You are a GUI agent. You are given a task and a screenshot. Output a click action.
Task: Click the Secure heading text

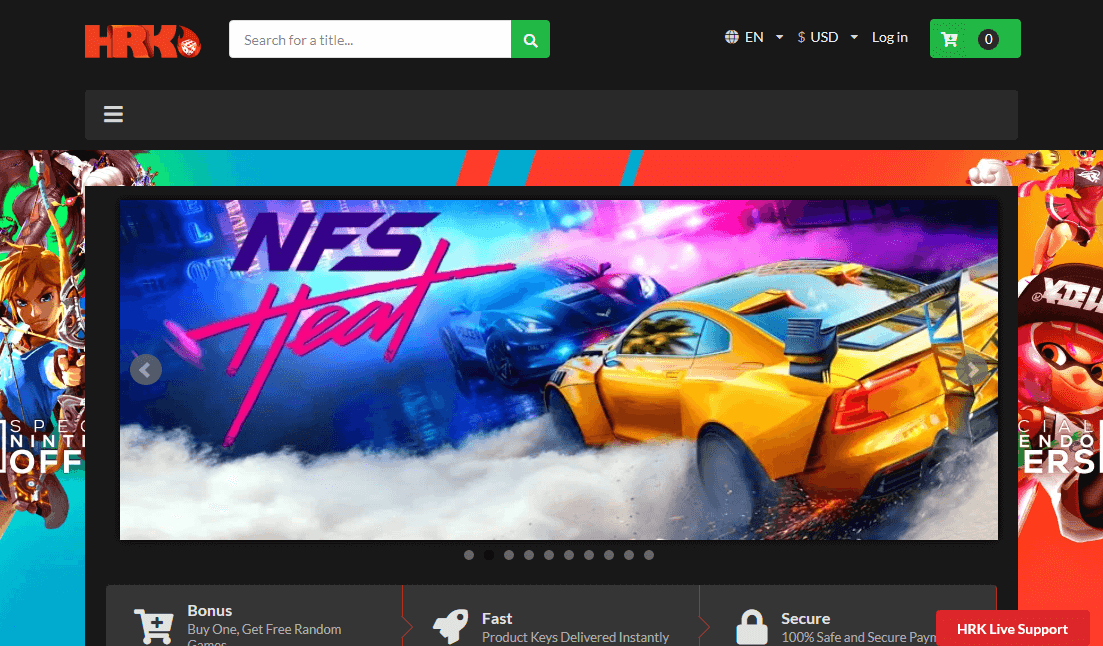[x=805, y=619]
